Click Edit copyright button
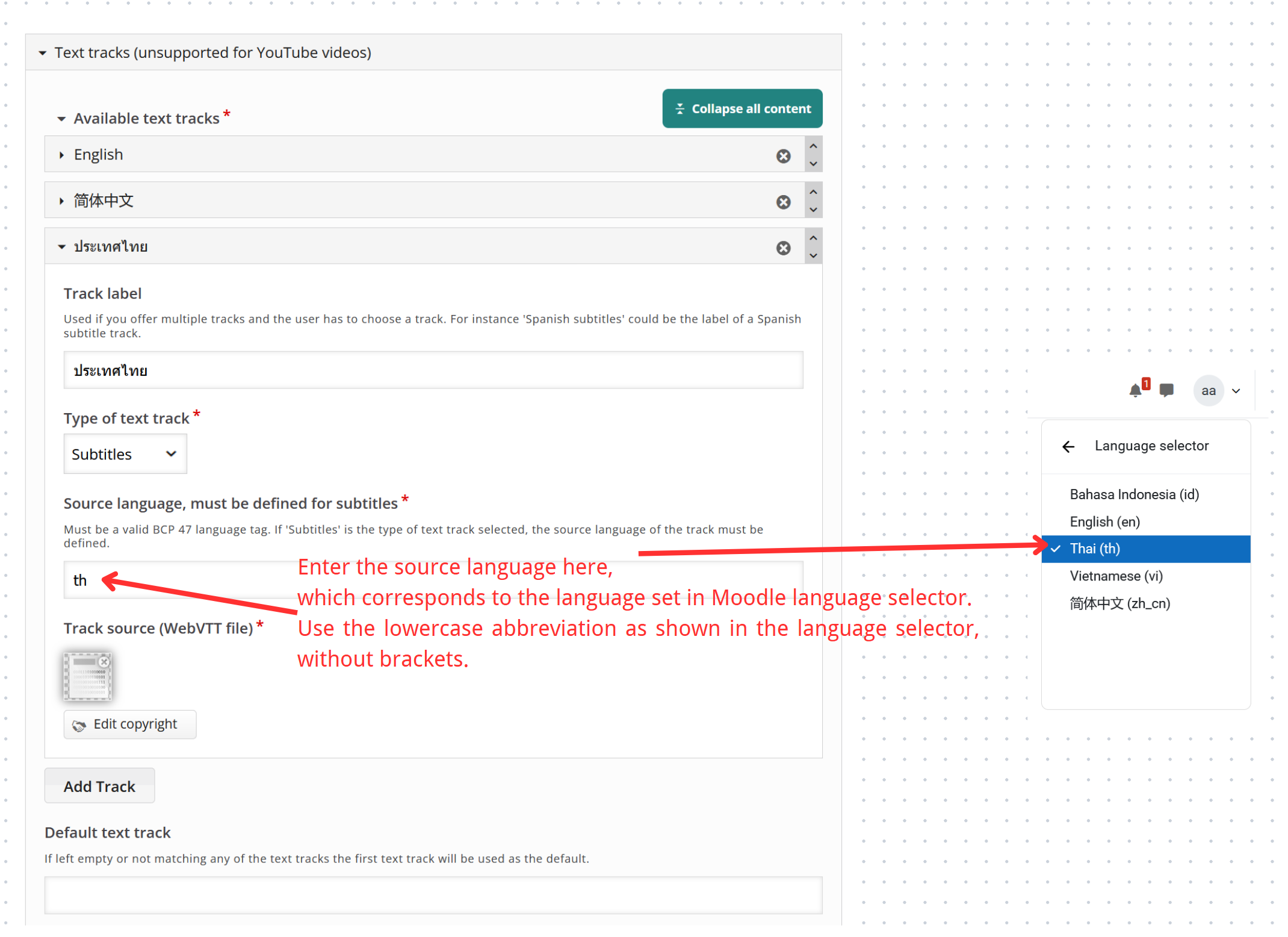The width and height of the screenshot is (1288, 937). 130,724
